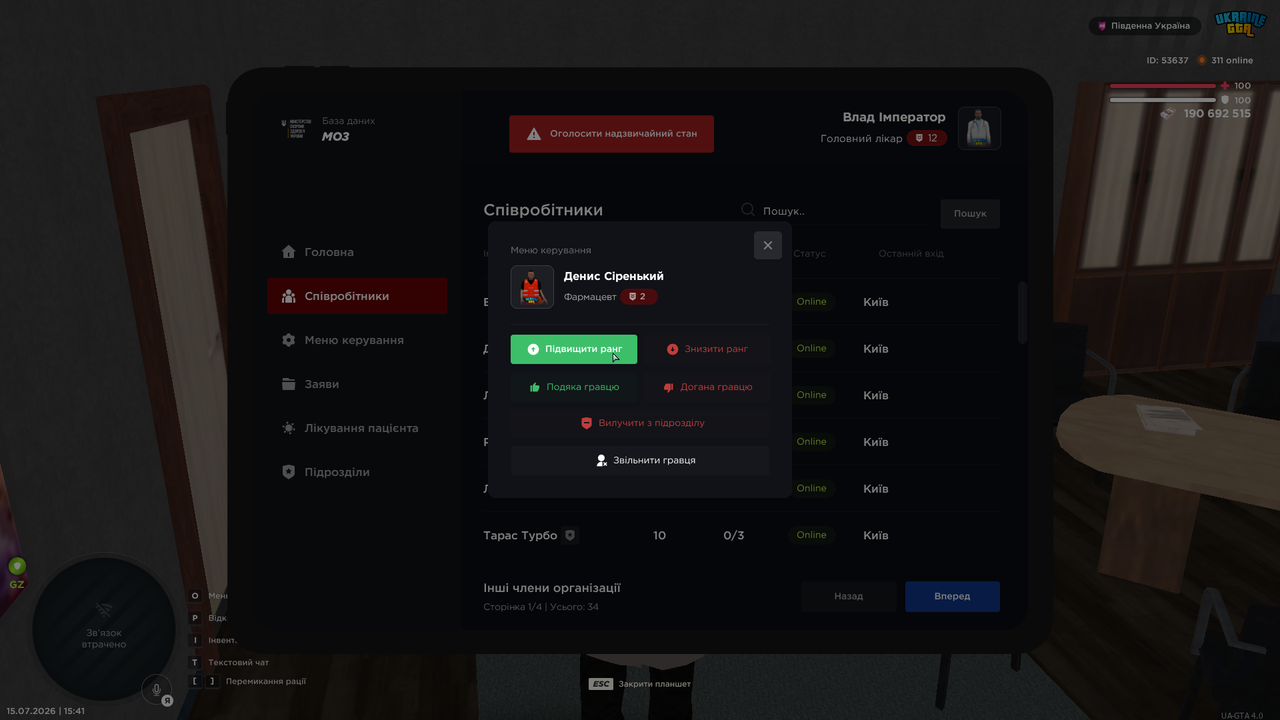Click the gear icon beside Меню керування

(289, 340)
